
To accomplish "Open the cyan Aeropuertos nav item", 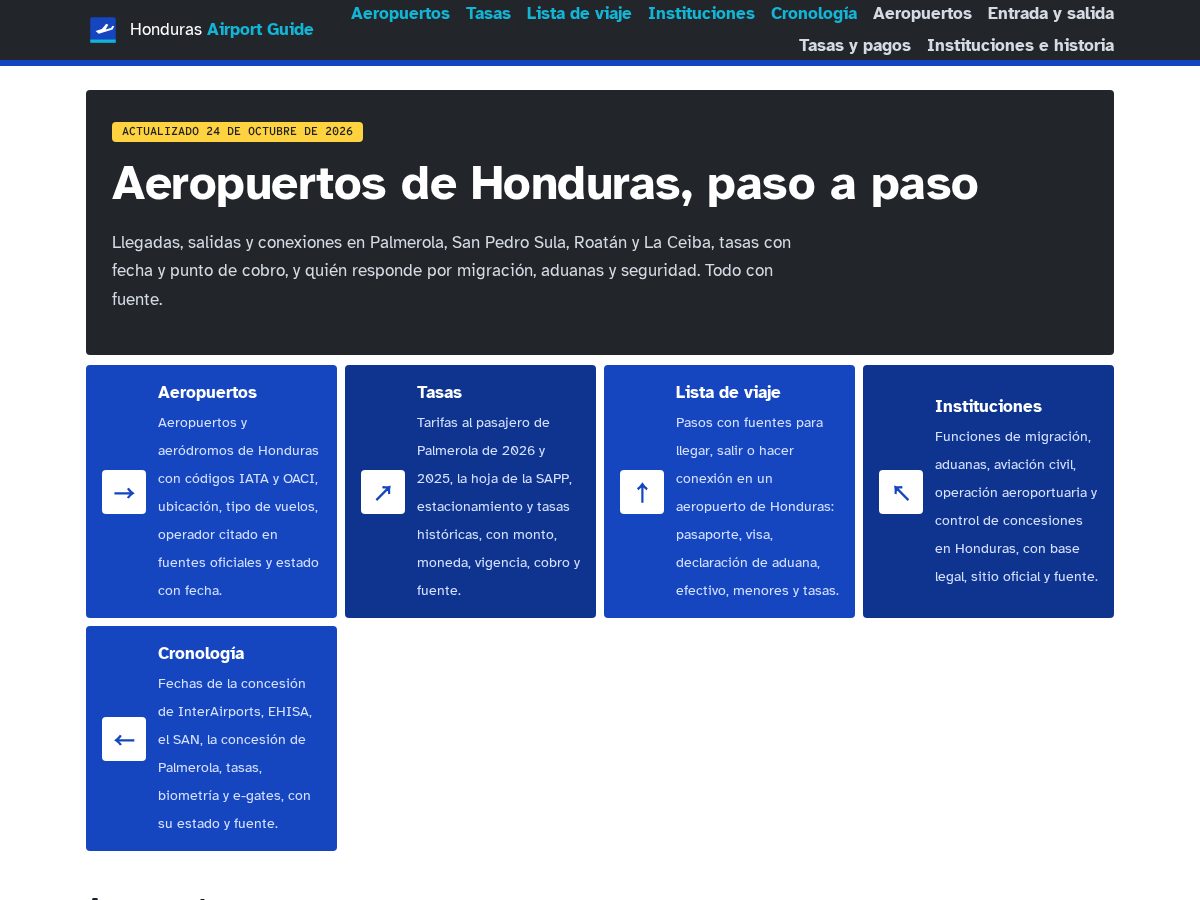I will (400, 13).
